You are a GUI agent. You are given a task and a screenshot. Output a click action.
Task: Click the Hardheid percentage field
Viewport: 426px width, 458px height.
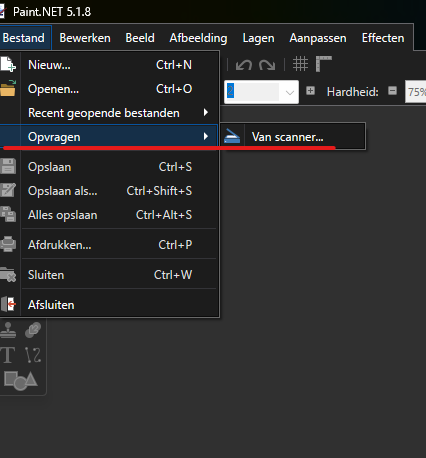pos(416,92)
